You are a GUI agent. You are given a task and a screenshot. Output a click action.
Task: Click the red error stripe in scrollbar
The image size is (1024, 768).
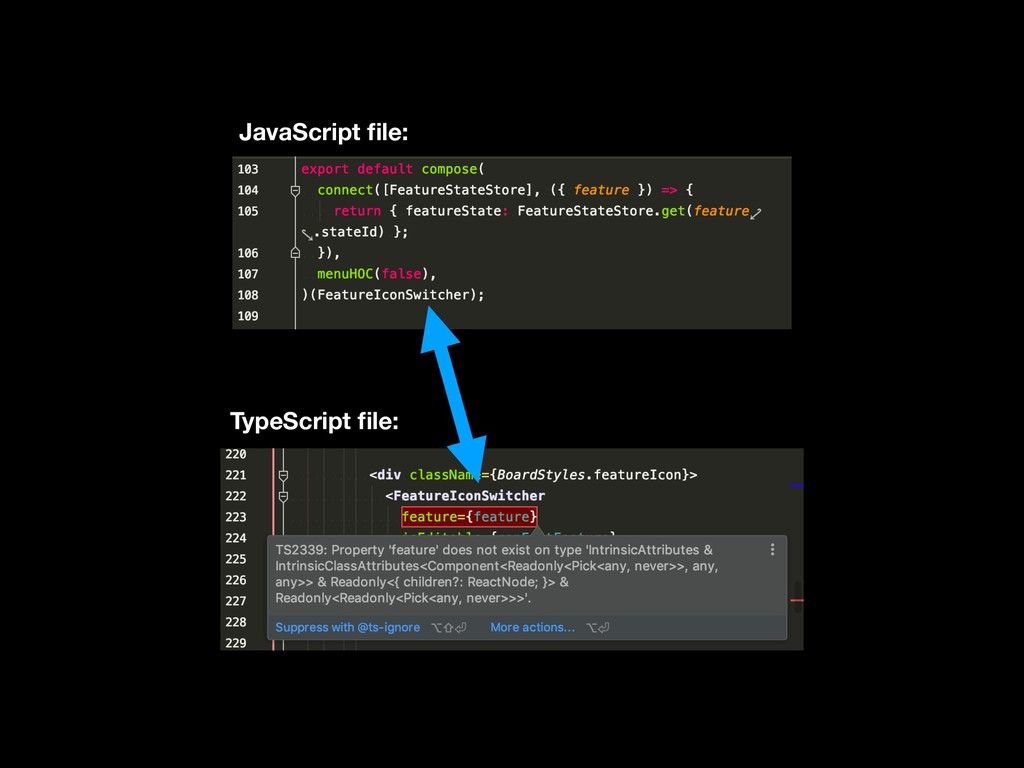[x=797, y=600]
